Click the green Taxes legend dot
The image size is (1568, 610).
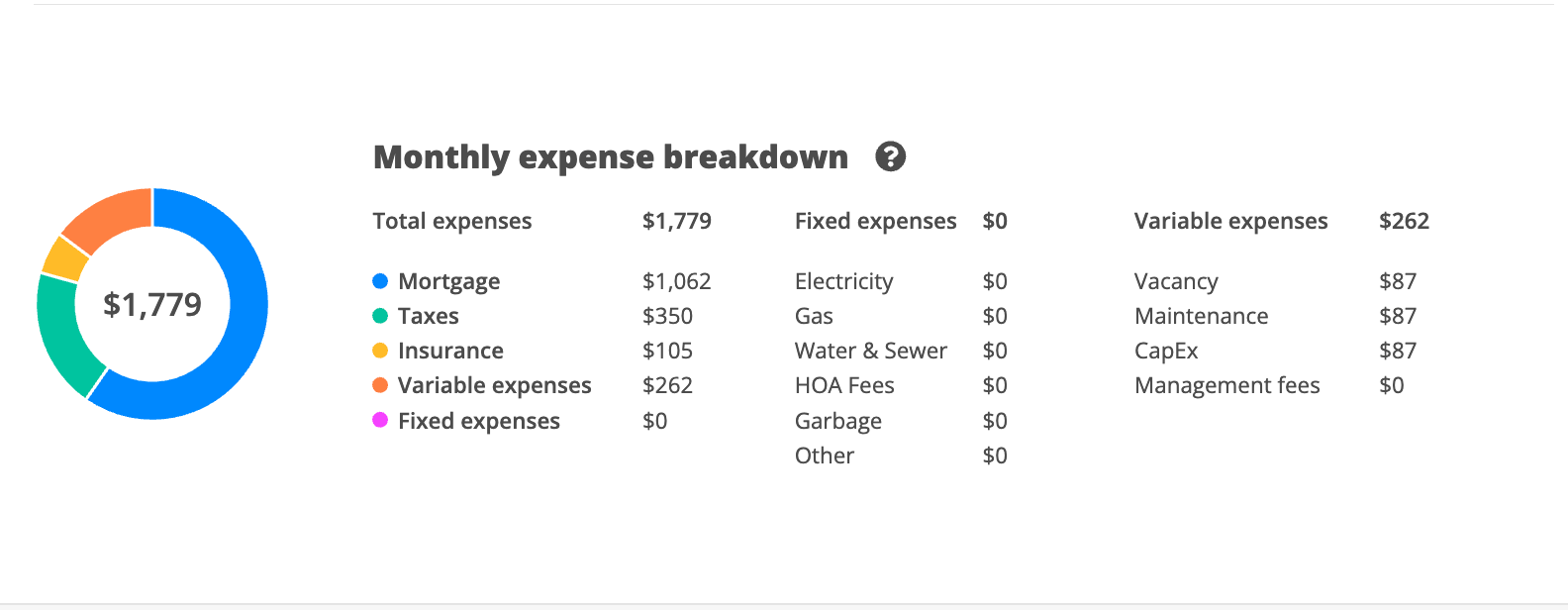380,316
